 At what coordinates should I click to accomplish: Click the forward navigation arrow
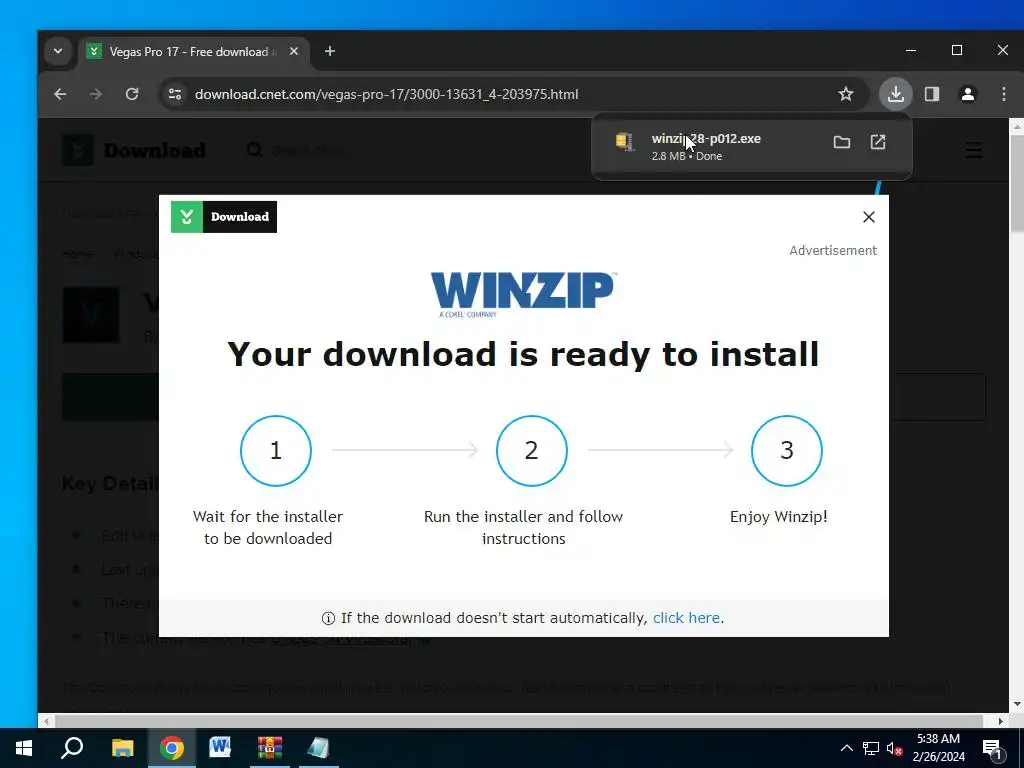pos(96,94)
